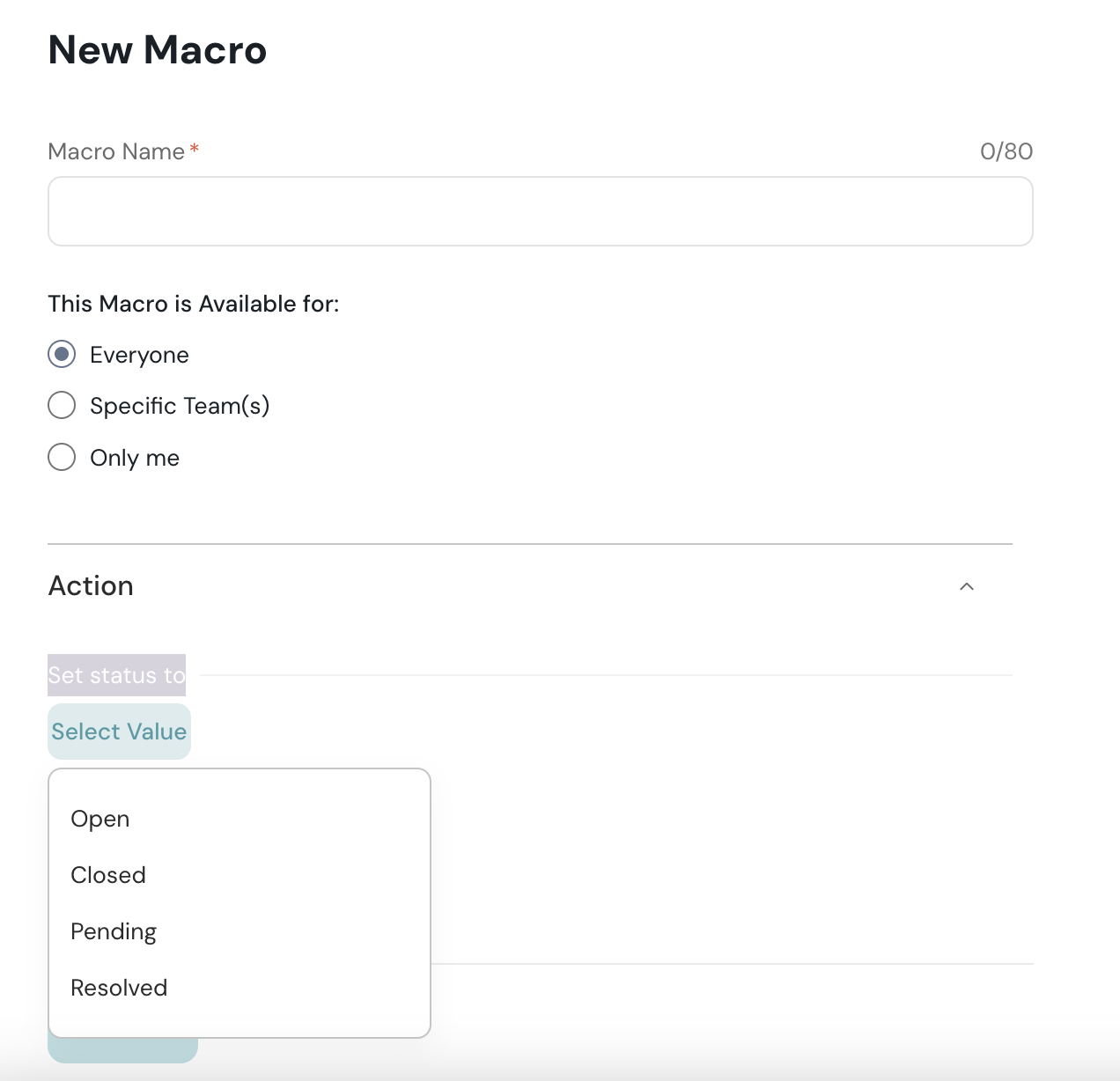
Task: Click the Macro Name field label
Action: tap(116, 151)
